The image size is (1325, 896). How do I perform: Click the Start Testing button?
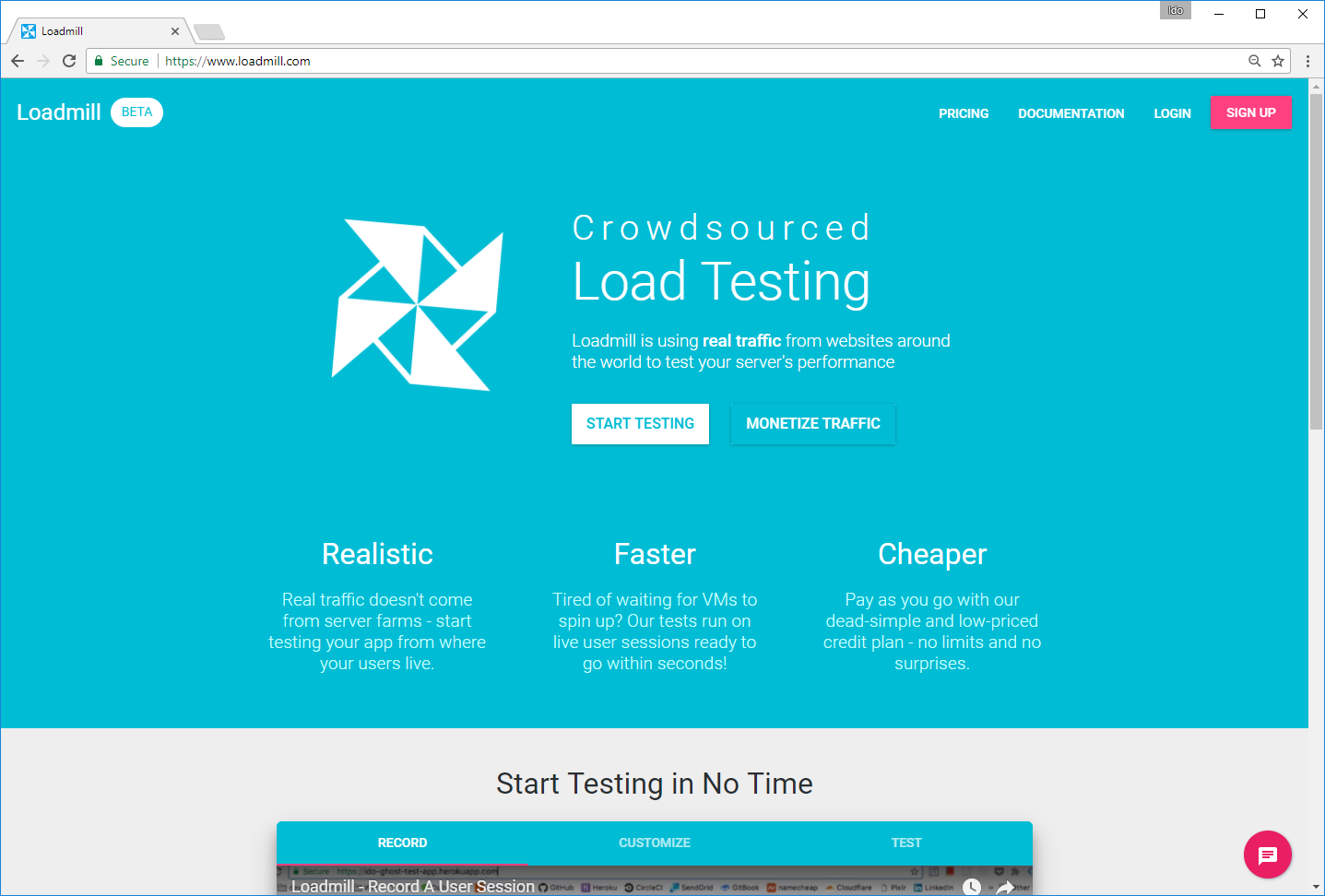pyautogui.click(x=640, y=424)
